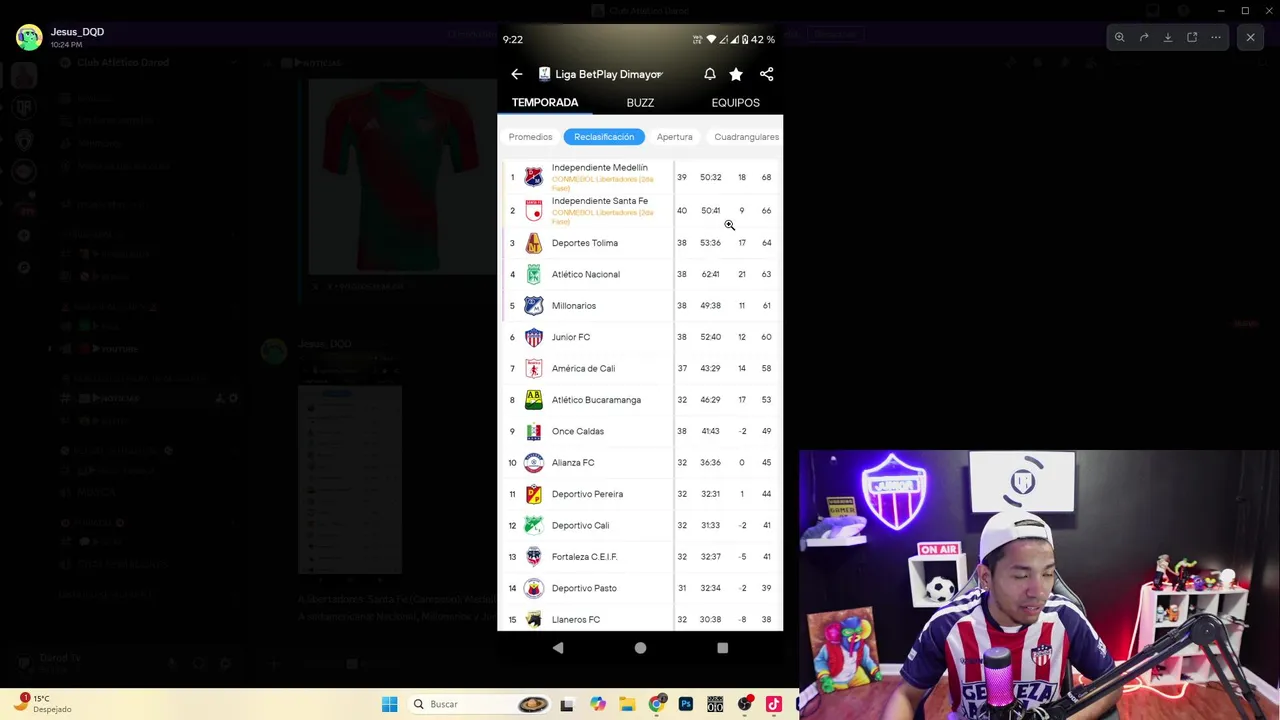The height and width of the screenshot is (720, 1280).
Task: Zoom the image with the magnifier icon
Action: 1120,38
